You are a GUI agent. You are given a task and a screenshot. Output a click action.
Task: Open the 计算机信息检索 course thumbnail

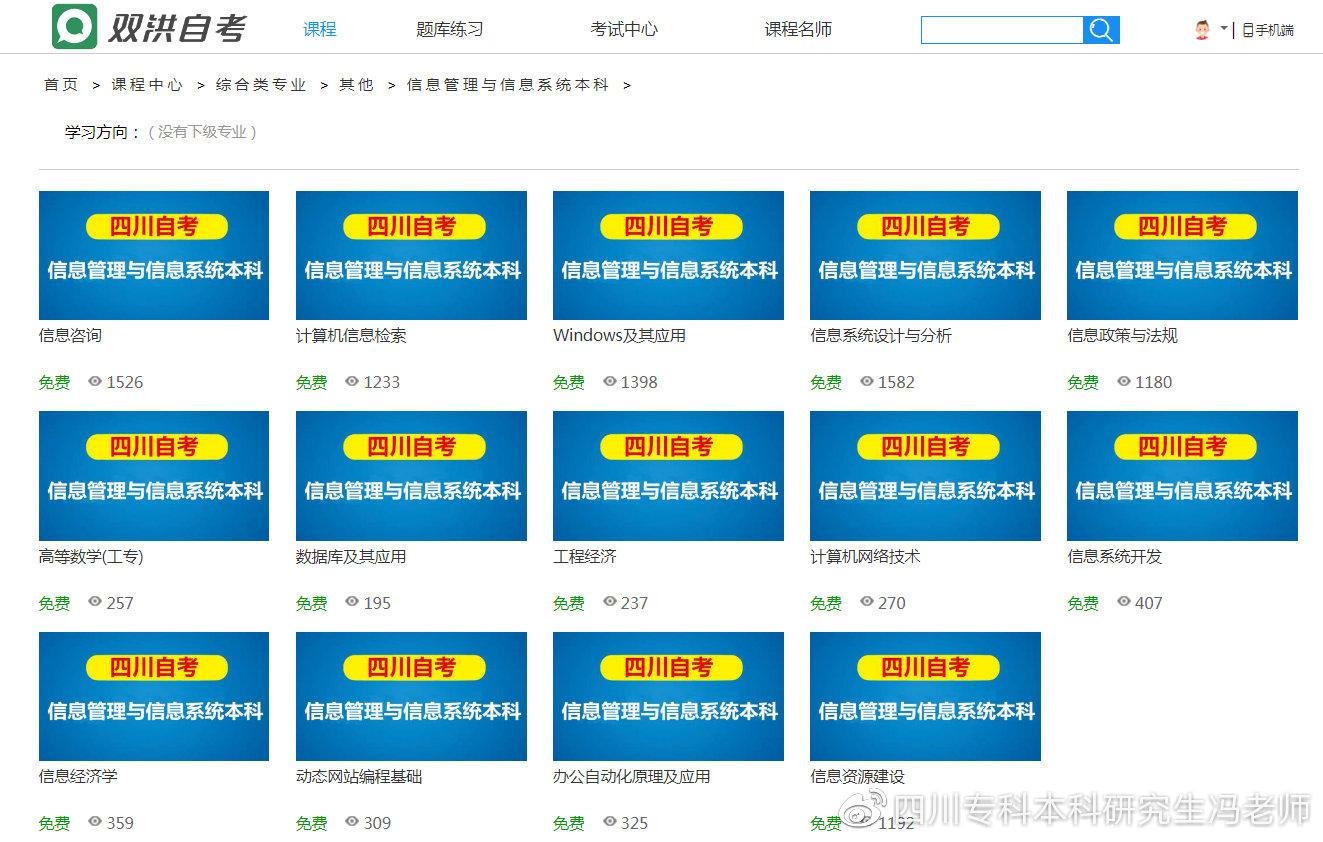(411, 255)
